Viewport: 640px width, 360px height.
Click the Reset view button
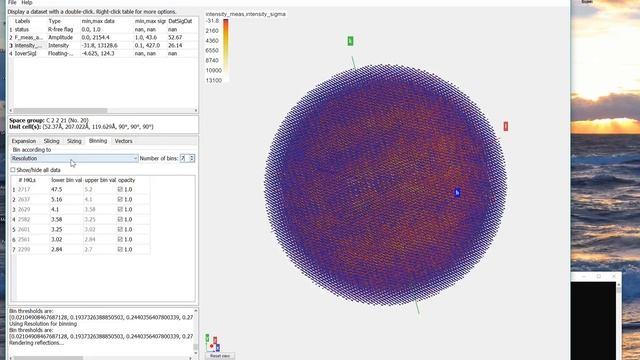coord(220,356)
